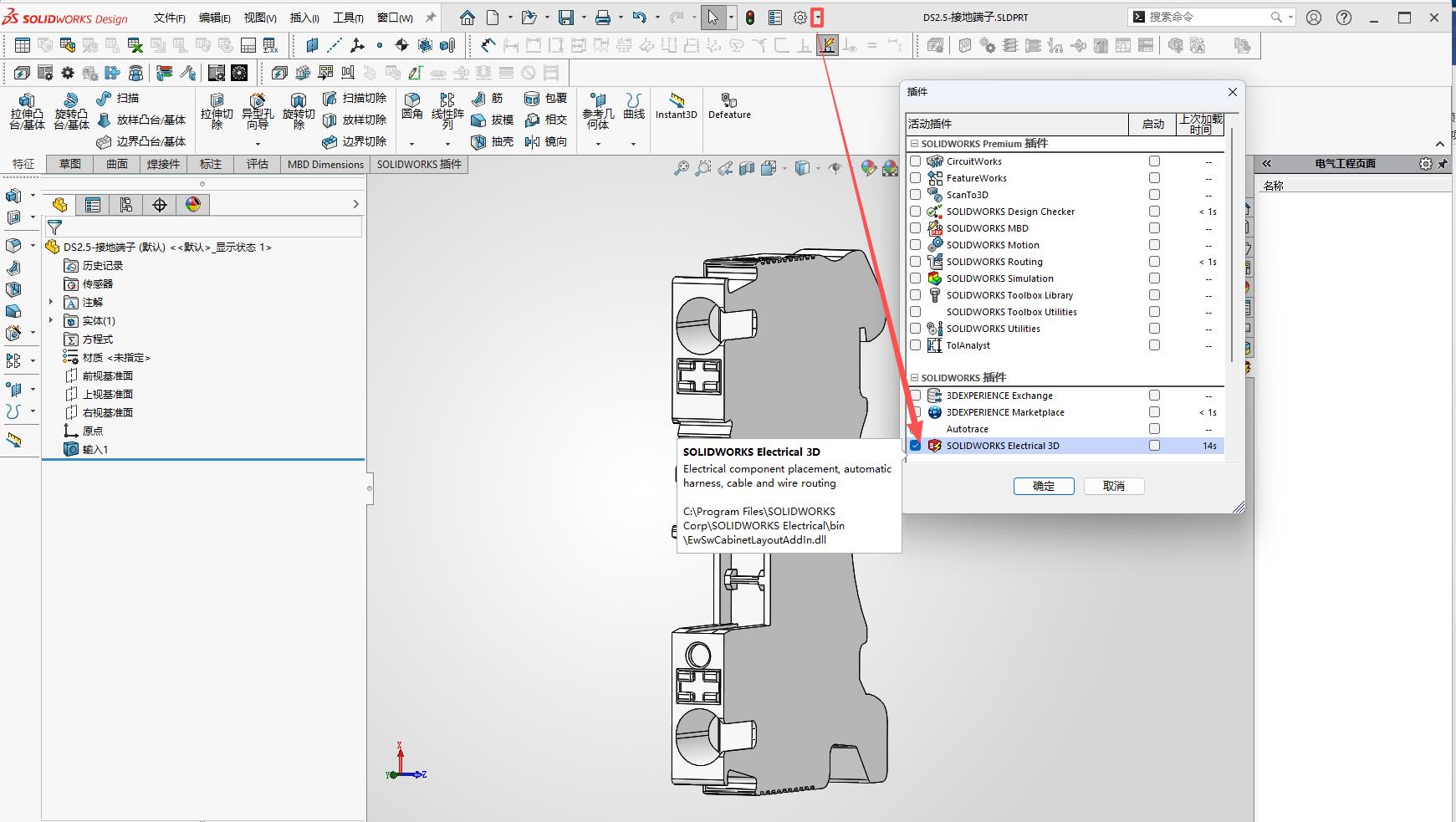Screen dimensions: 1456x822
Task: Enable startup checkbox for SOLIDWORKS Routing
Action: coord(1155,262)
